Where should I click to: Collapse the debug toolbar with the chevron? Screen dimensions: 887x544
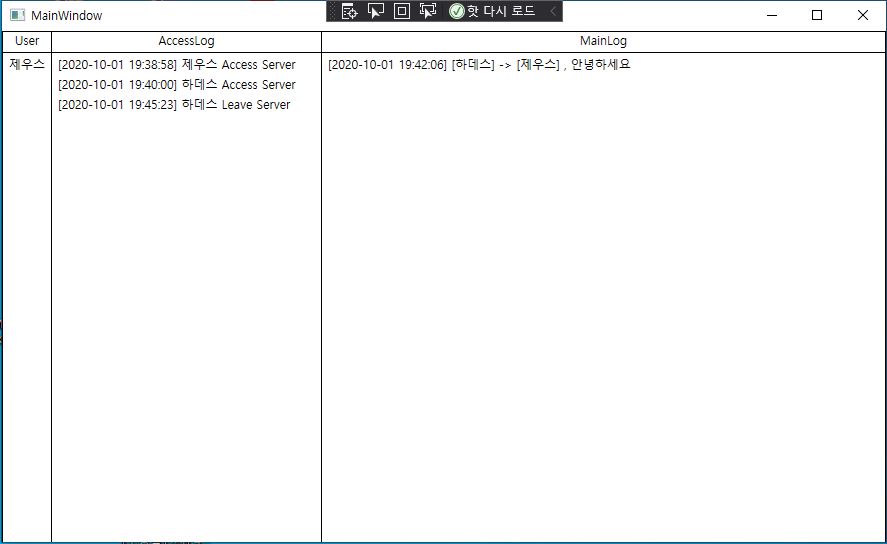553,11
